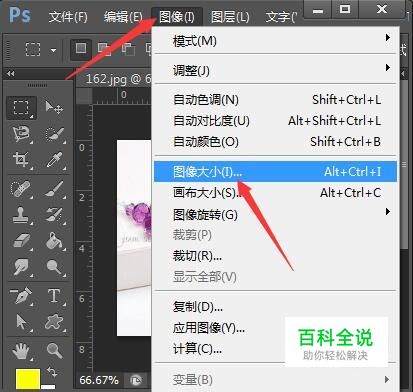Screen dimensions: 413x392
Task: Select the Horizontal Type tool
Action: pyautogui.click(x=54, y=296)
